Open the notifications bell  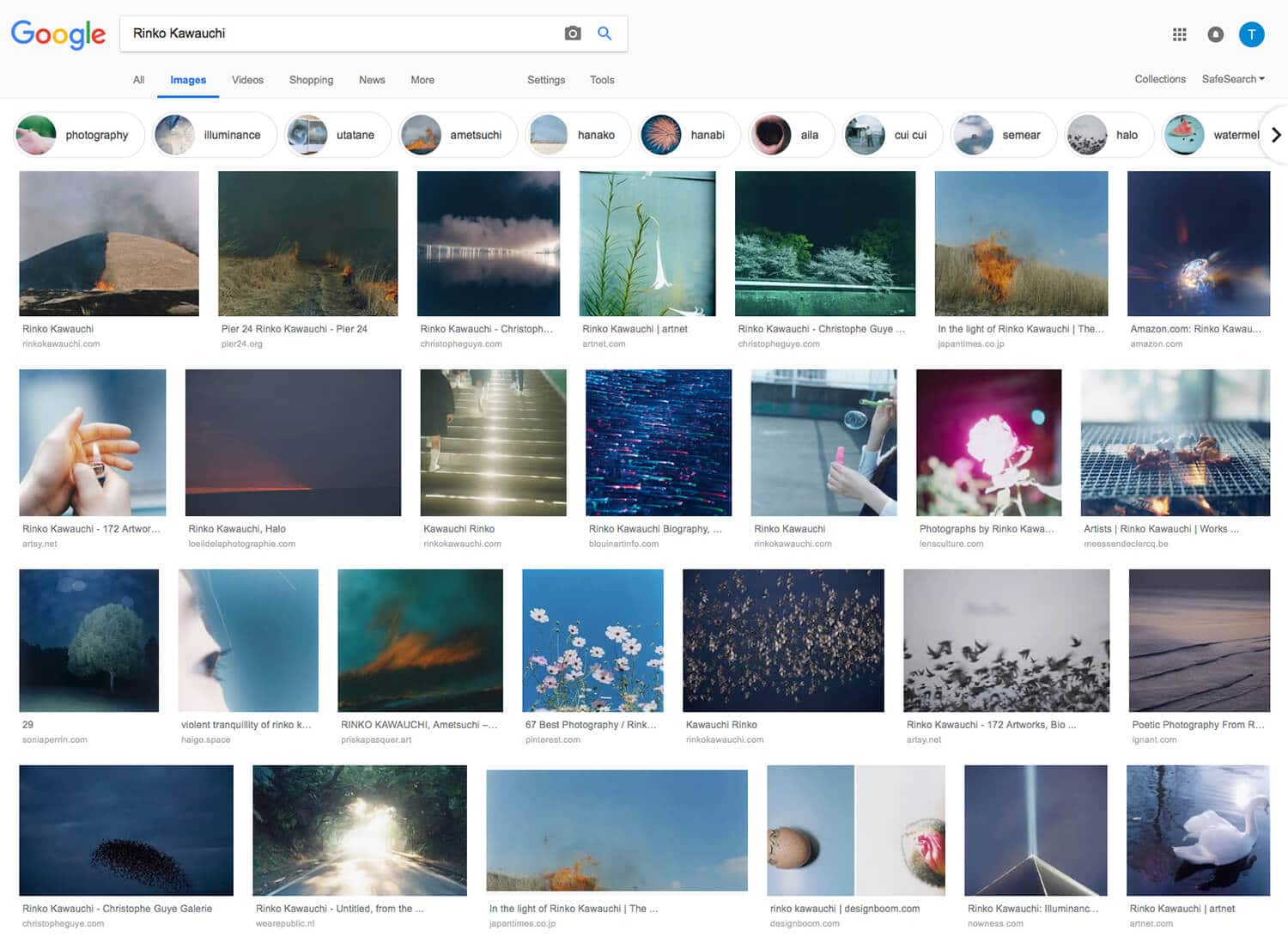coord(1215,34)
